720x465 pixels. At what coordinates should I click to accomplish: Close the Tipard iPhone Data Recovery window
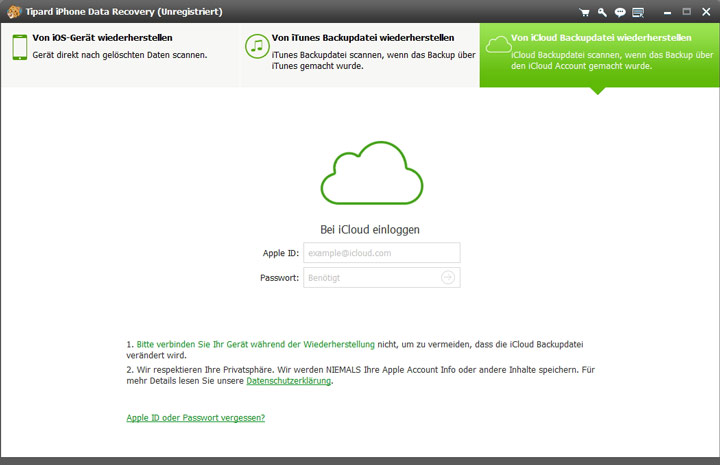[x=706, y=12]
